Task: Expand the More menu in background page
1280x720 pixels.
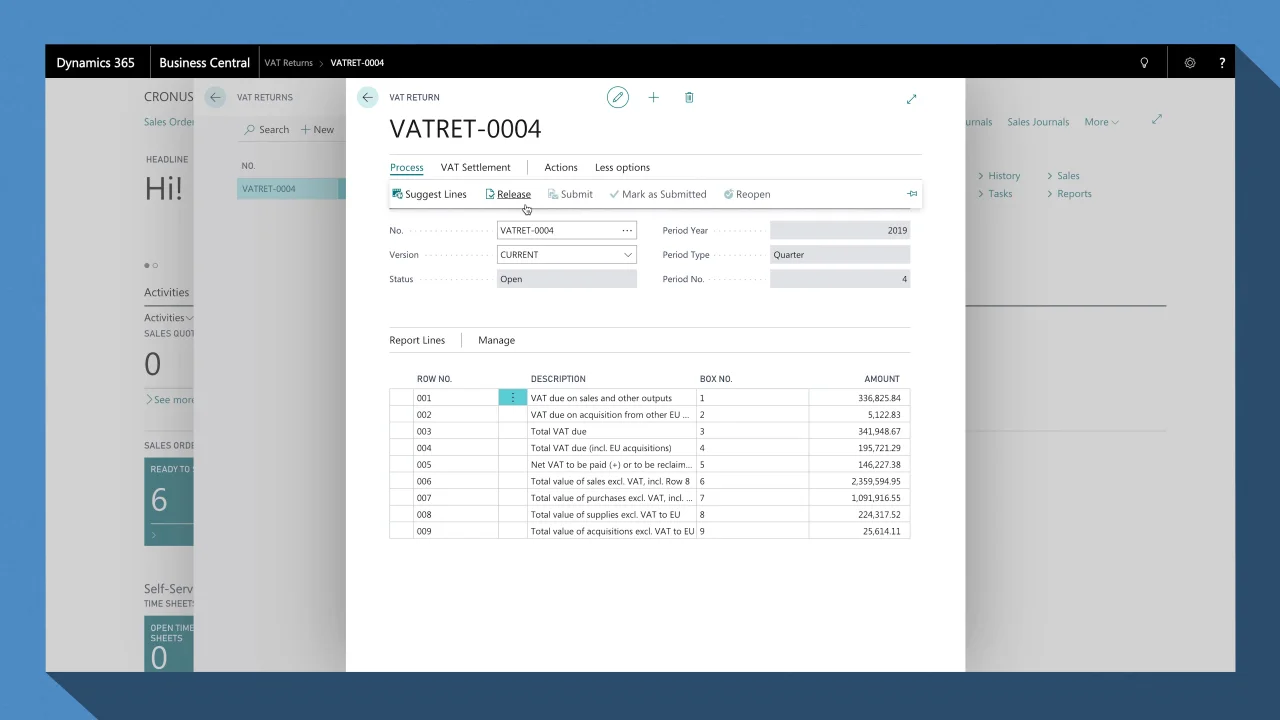Action: pos(1101,122)
